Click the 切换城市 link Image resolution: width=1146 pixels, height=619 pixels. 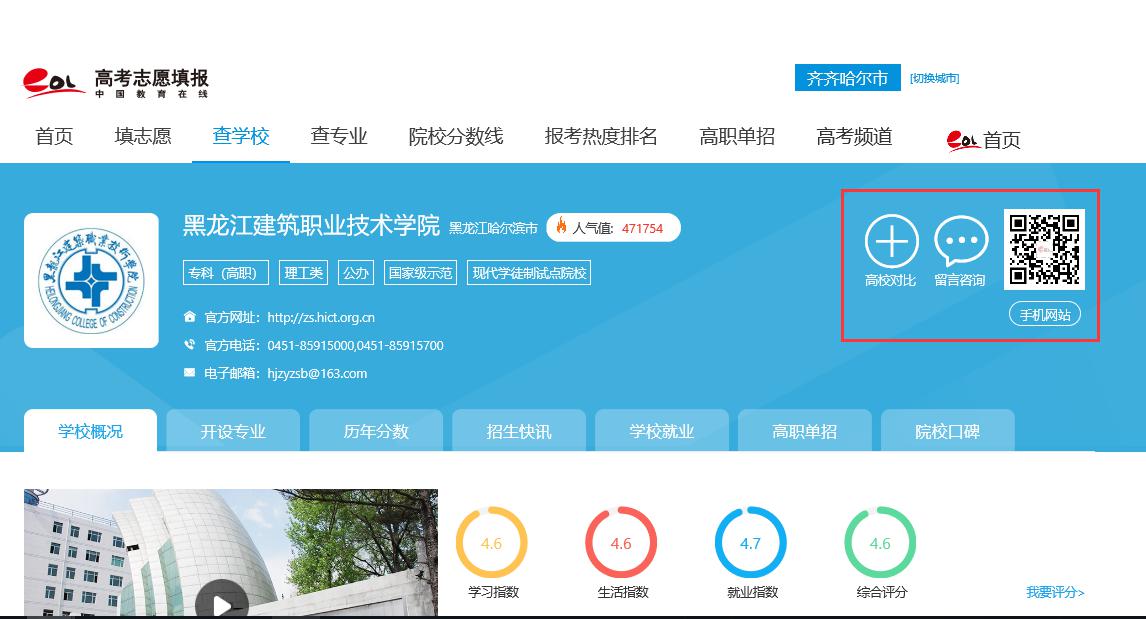click(934, 78)
